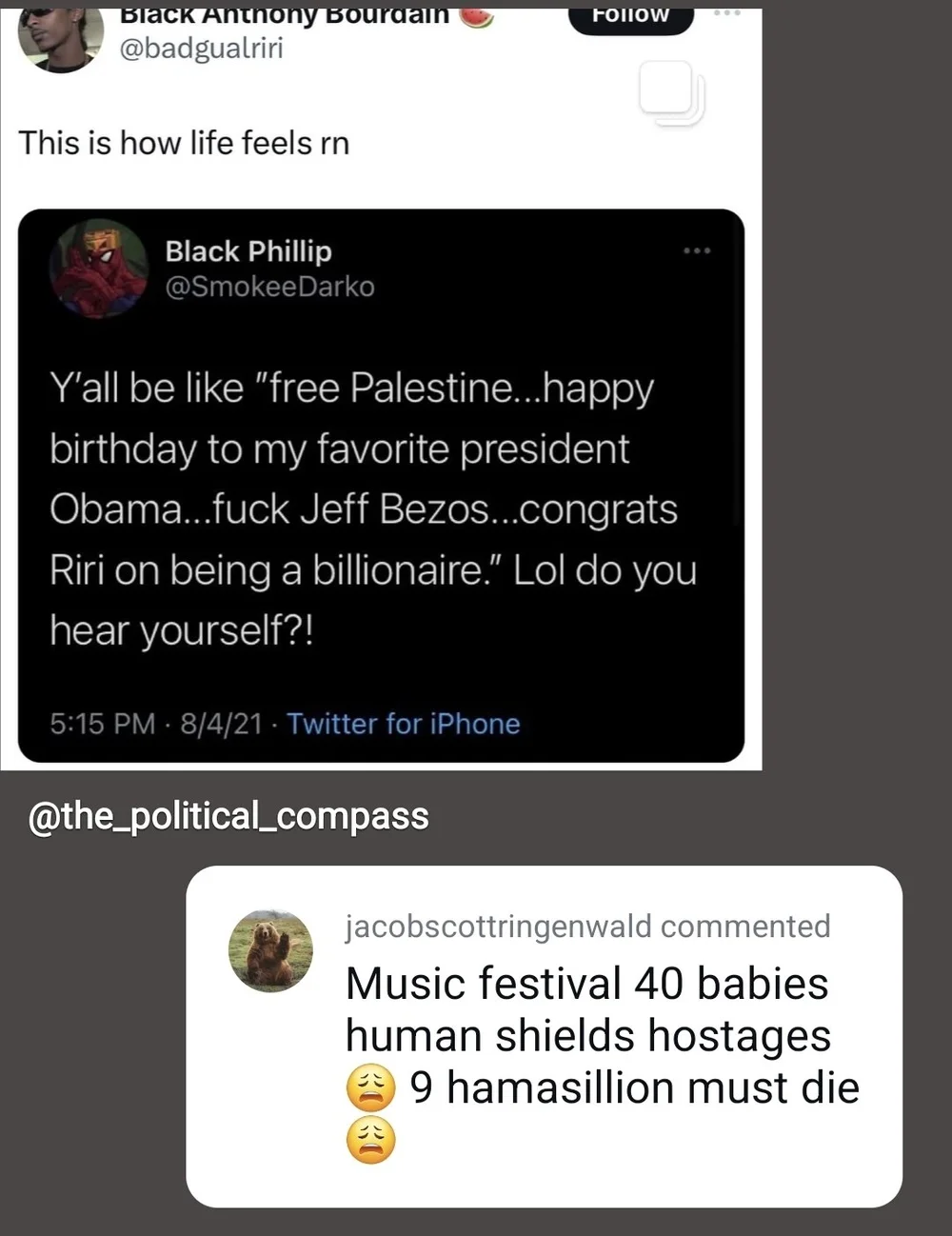
Task: Open the @SmokeeDarko handle
Action: point(269,287)
